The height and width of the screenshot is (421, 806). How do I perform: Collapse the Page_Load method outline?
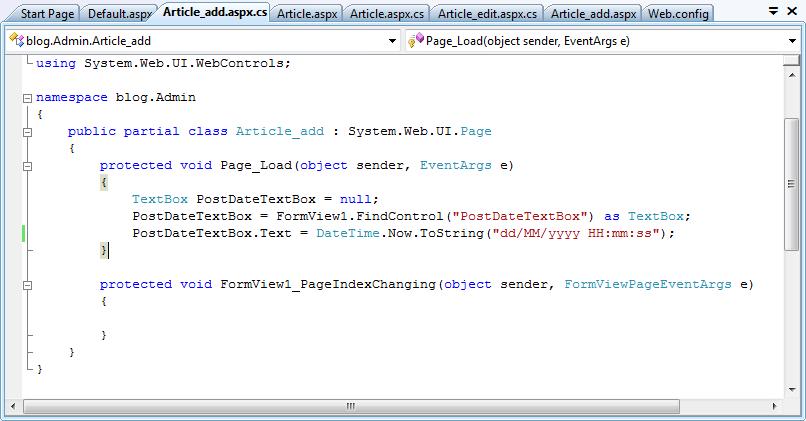(x=28, y=166)
